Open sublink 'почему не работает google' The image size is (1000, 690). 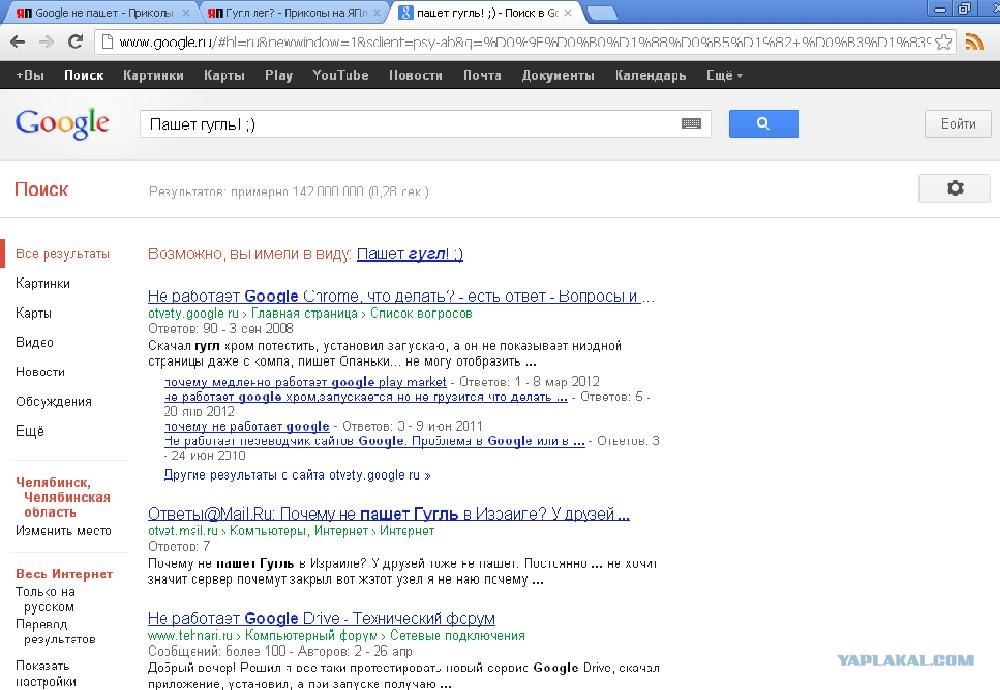point(246,426)
